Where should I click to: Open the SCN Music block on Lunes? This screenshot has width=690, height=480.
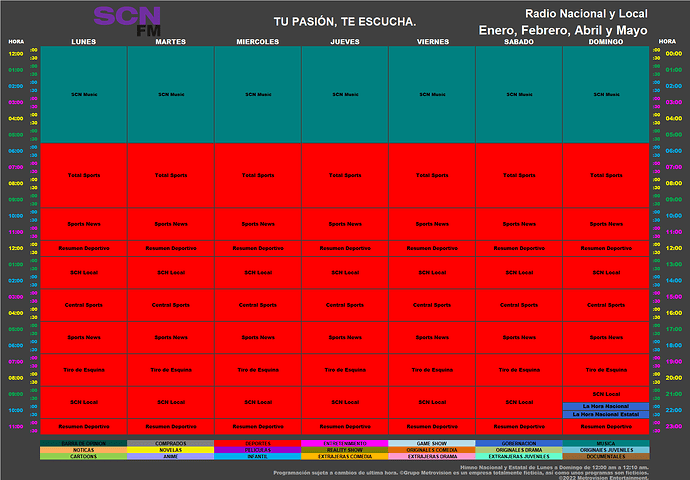[84, 95]
